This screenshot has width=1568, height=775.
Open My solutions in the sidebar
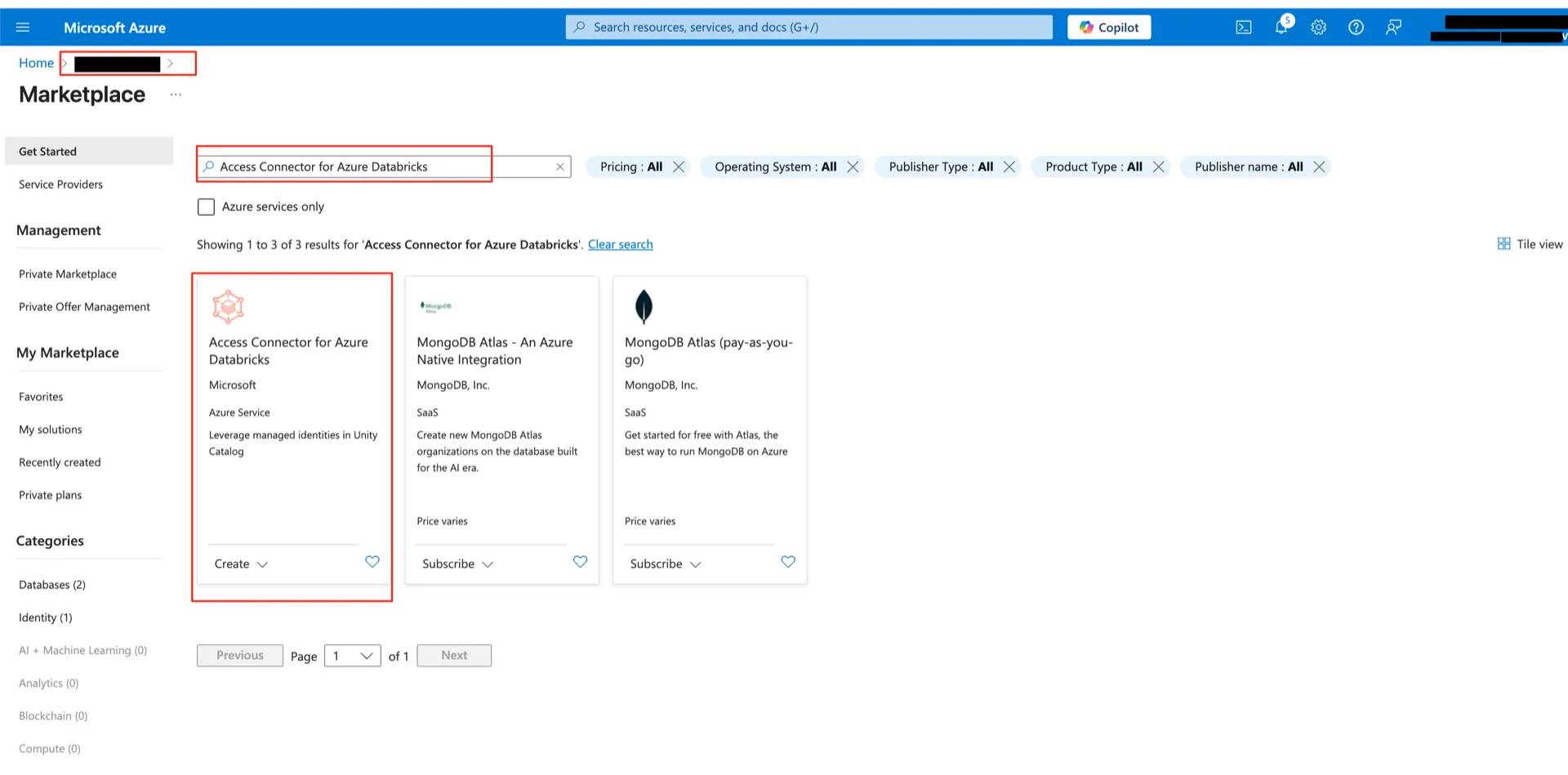51,430
